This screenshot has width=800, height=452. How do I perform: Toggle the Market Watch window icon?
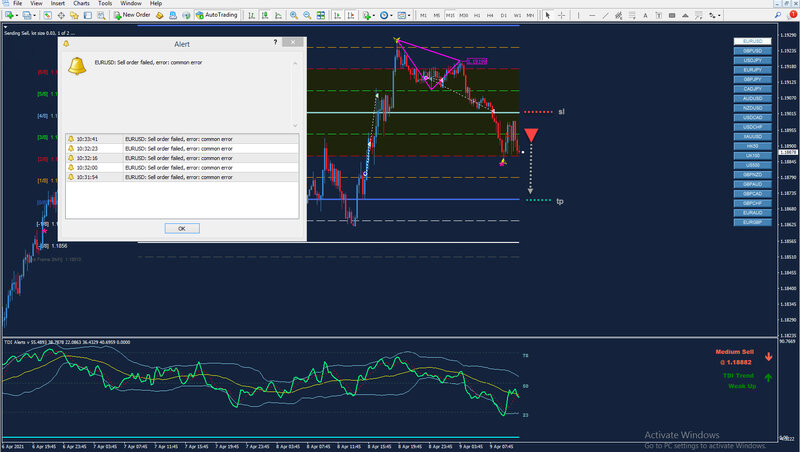click(47, 15)
